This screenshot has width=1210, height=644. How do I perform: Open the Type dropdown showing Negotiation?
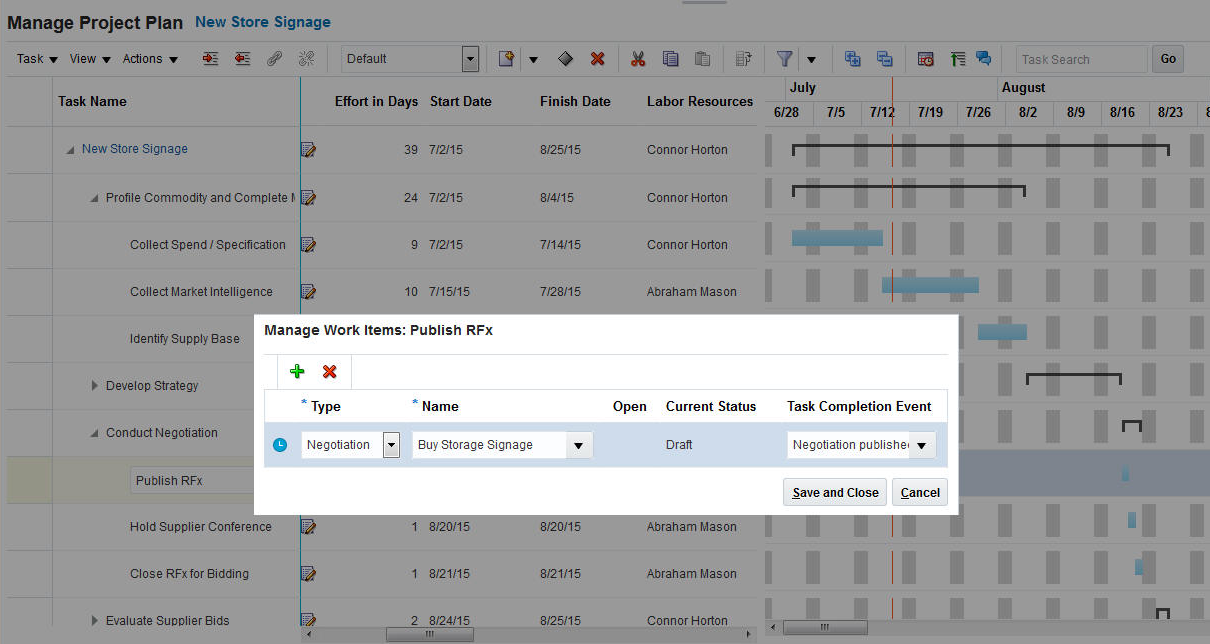click(x=391, y=445)
